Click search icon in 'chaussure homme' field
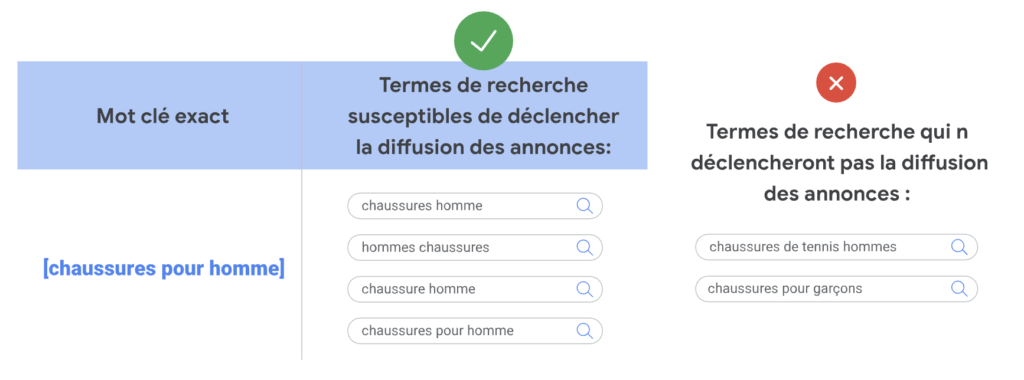This screenshot has height=380, width=1024. tap(584, 289)
